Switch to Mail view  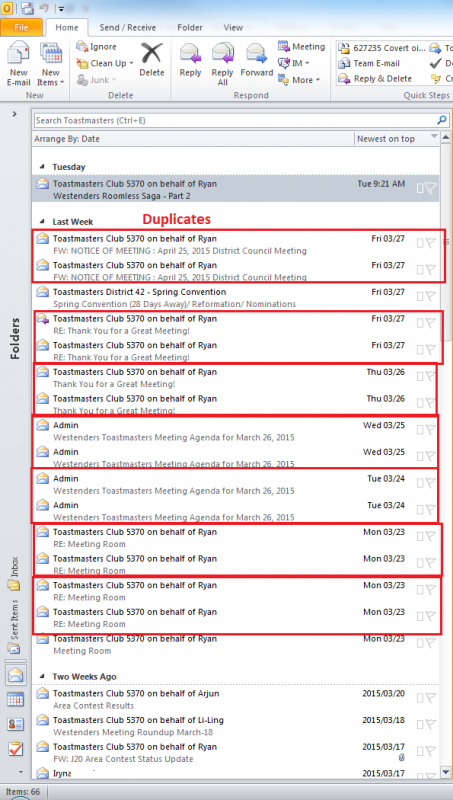[x=15, y=674]
